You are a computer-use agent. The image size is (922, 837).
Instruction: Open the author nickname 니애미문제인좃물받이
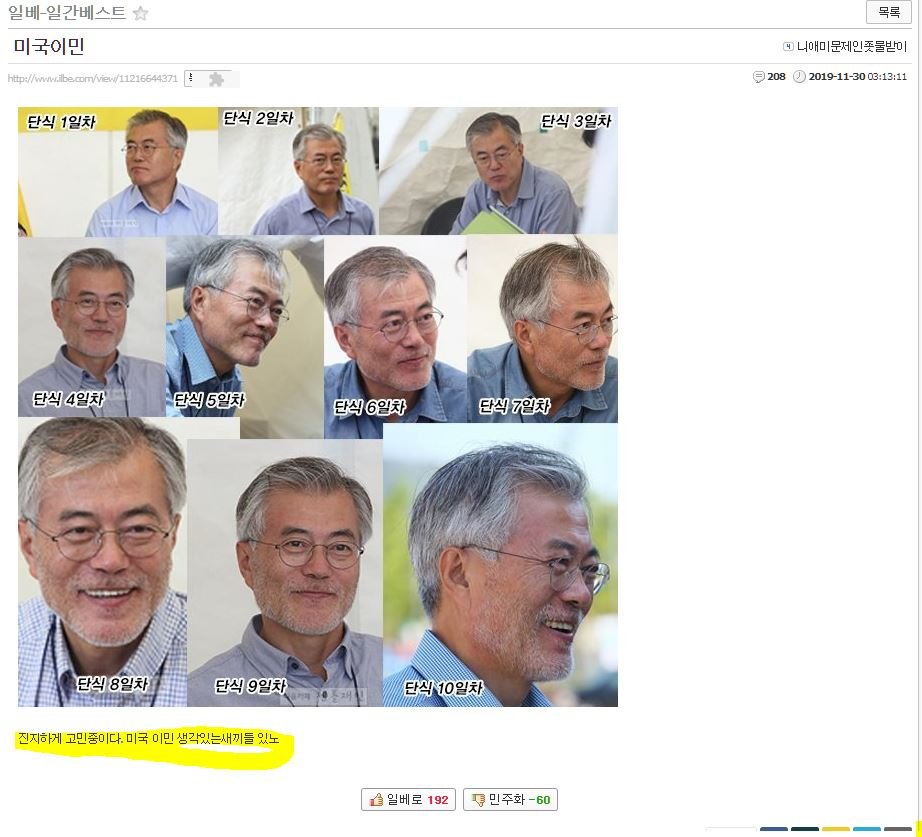point(852,46)
